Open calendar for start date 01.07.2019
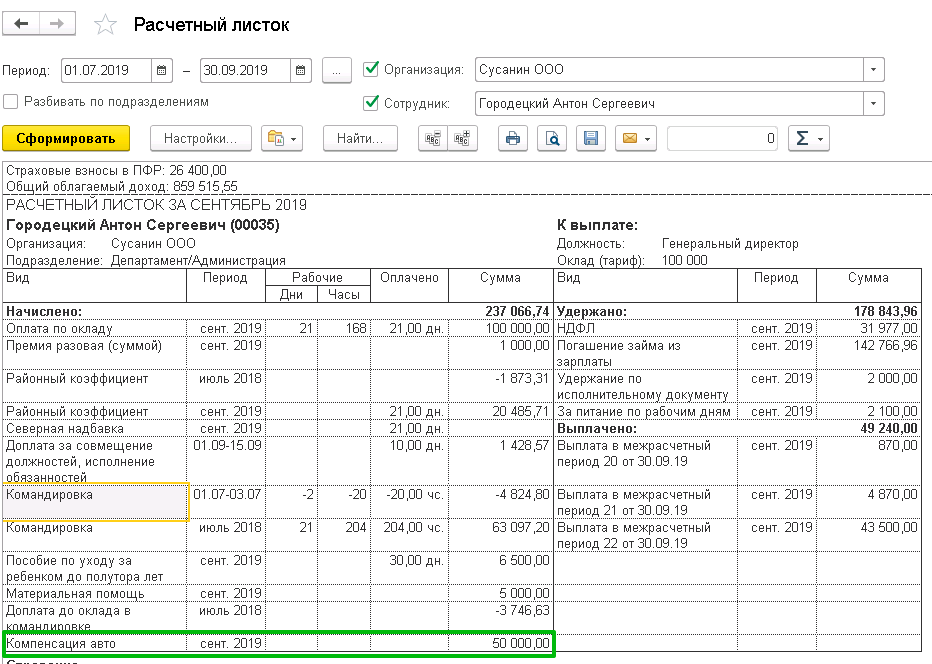The height and width of the screenshot is (664, 932). pos(161,70)
